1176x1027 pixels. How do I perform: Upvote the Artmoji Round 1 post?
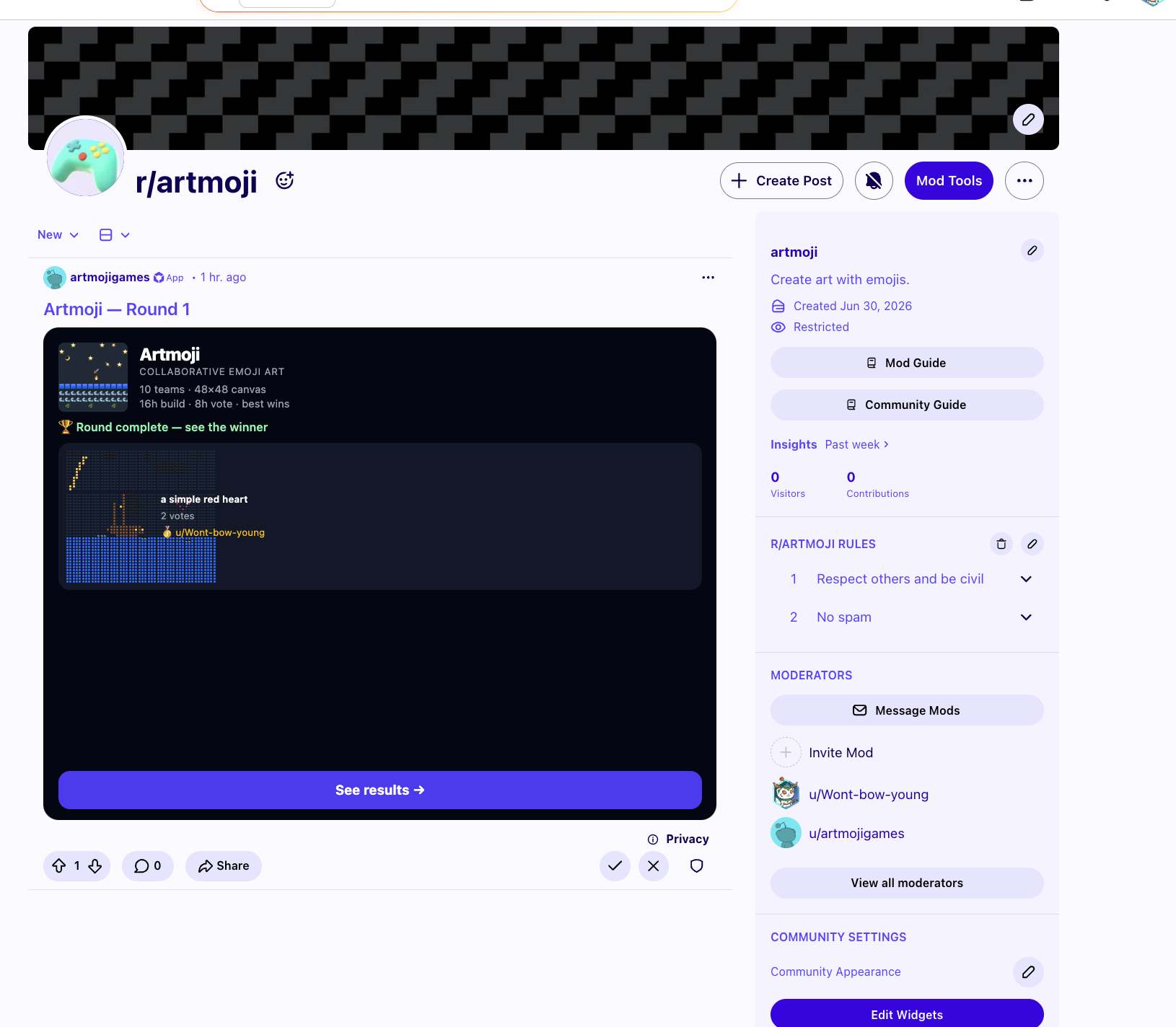coord(59,866)
